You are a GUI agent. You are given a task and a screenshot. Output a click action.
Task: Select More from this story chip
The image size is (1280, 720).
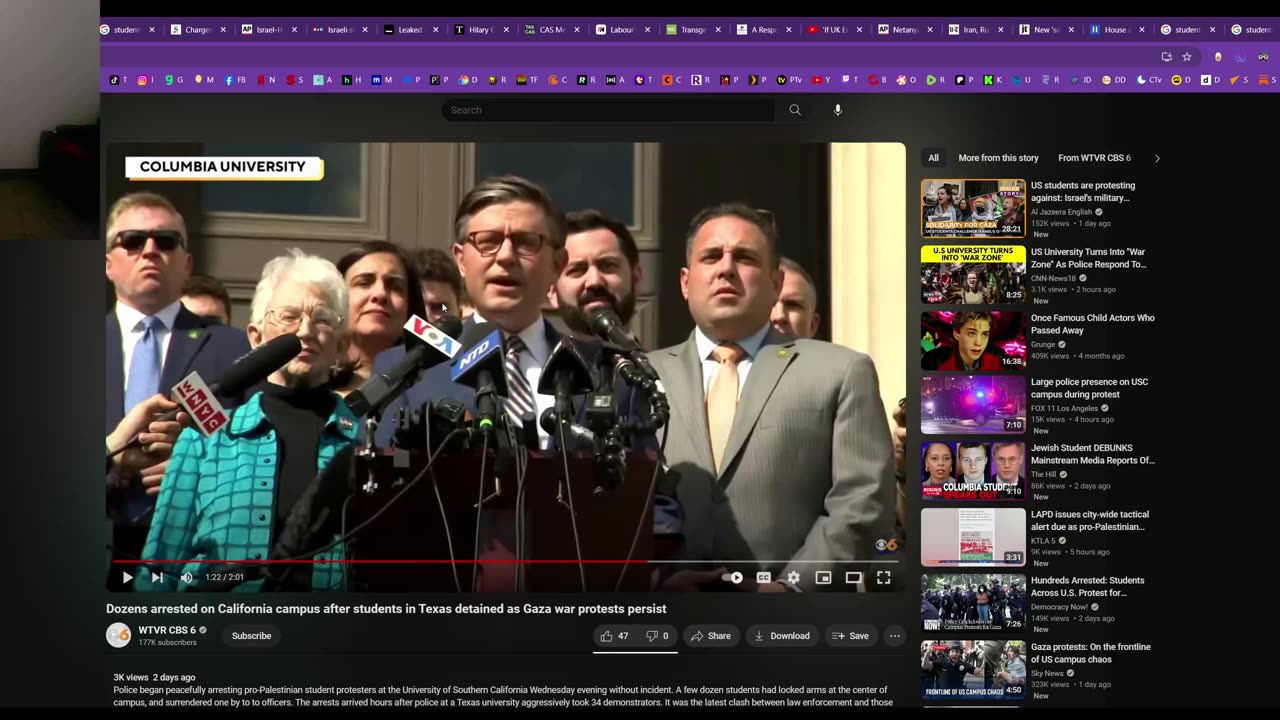998,158
